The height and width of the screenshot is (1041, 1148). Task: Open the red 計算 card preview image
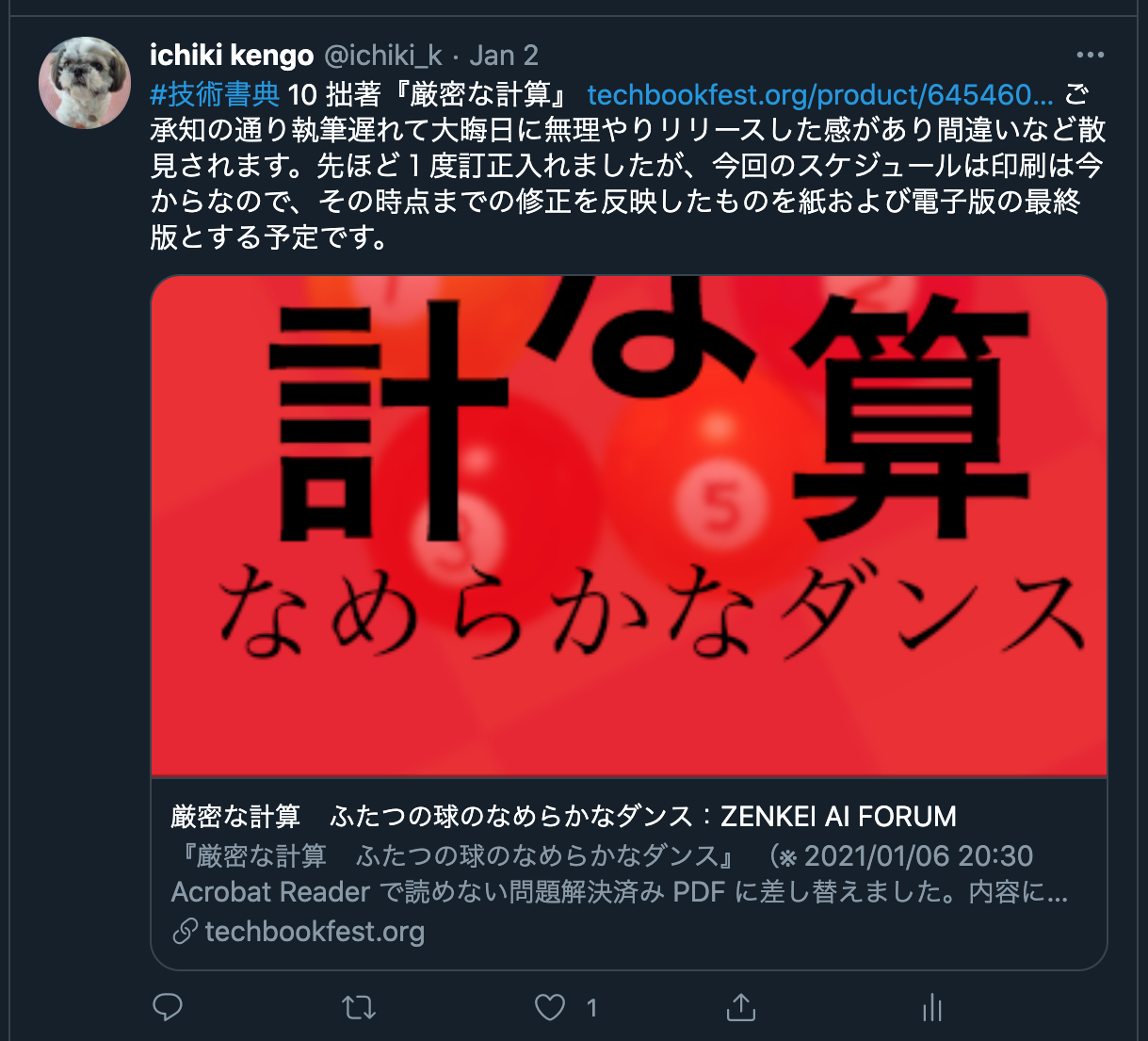coord(629,526)
